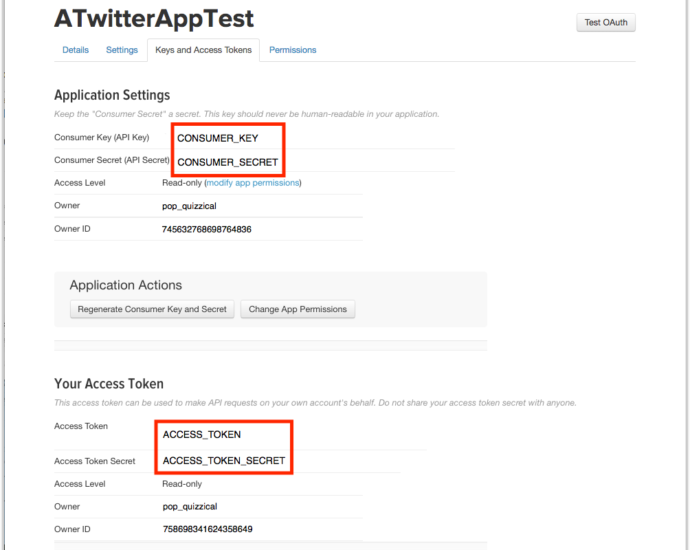
Task: Click Owner ID 758698341624358649
Action: [207, 529]
